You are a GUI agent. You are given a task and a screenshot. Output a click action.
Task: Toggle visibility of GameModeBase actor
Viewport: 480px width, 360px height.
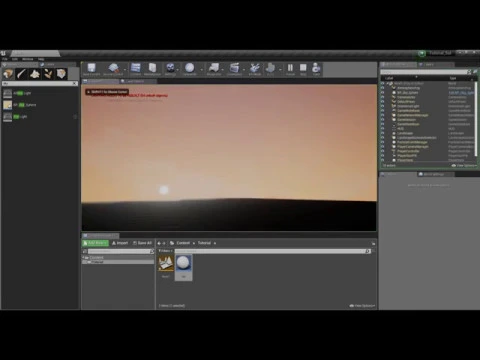[383, 110]
